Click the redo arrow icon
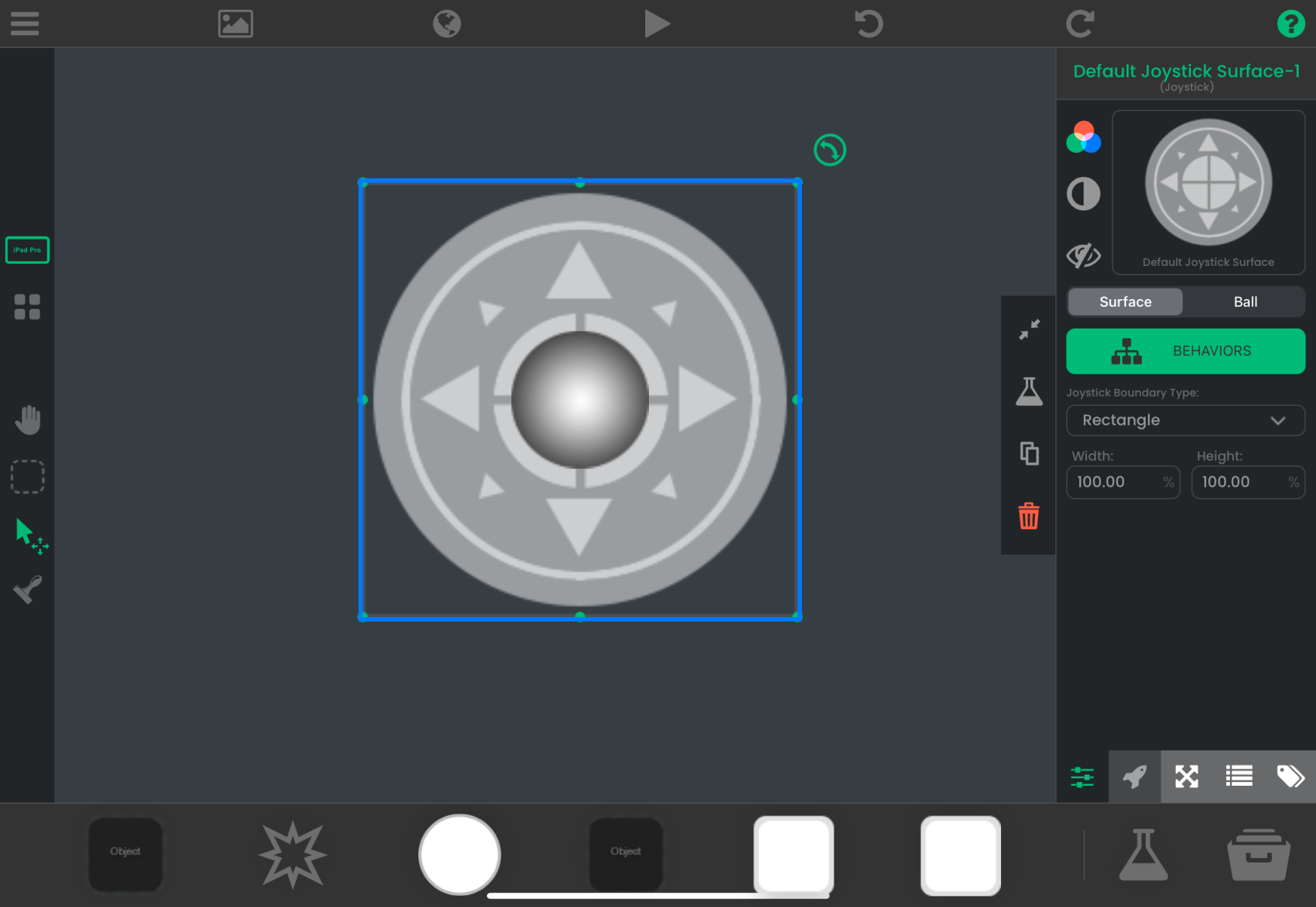Viewport: 1316px width, 907px height. click(1079, 23)
